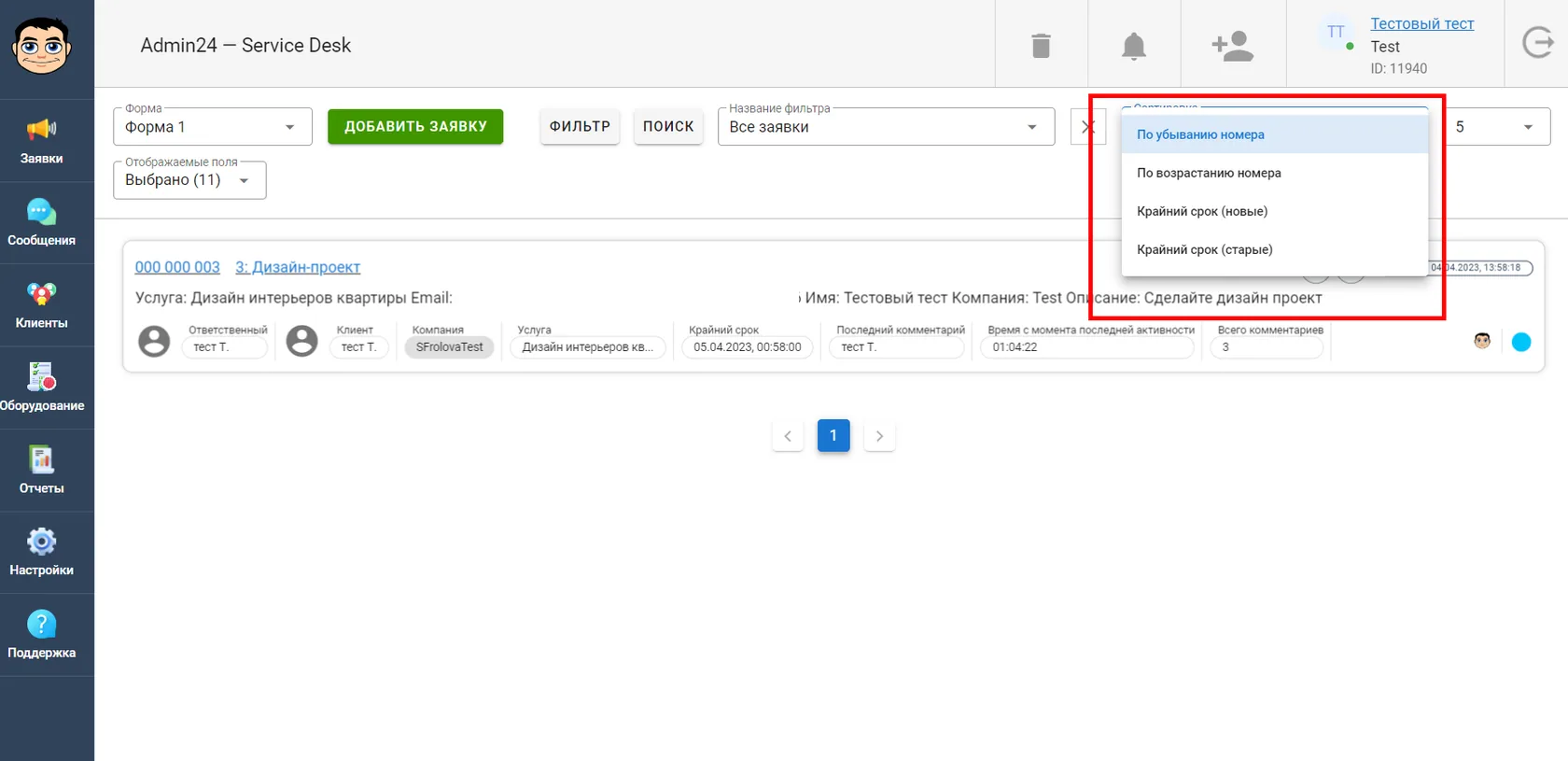
Task: Open ticket link 3: Дизайн-проект
Action: (298, 267)
